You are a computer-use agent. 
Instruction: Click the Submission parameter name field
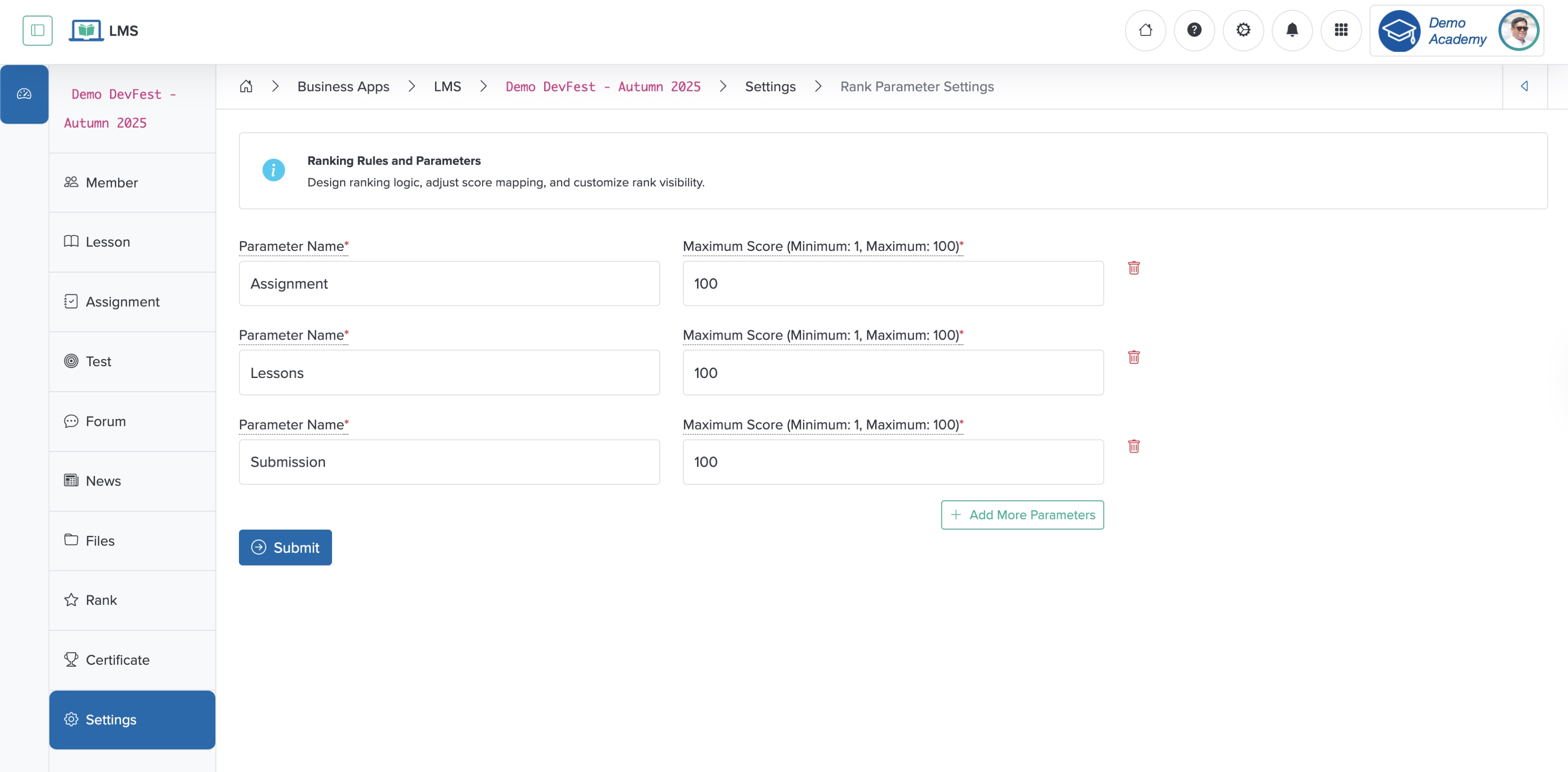click(x=449, y=462)
